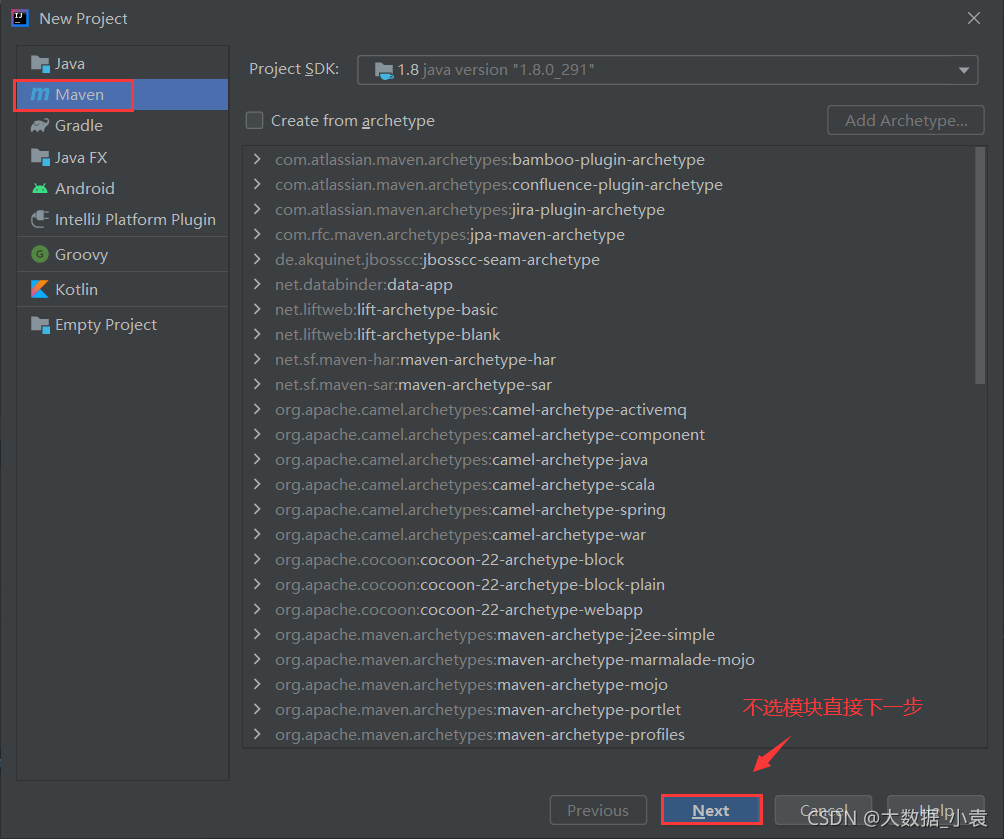Expand jira-plugin-archetype entry
This screenshot has height=839, width=1004.
pos(257,209)
